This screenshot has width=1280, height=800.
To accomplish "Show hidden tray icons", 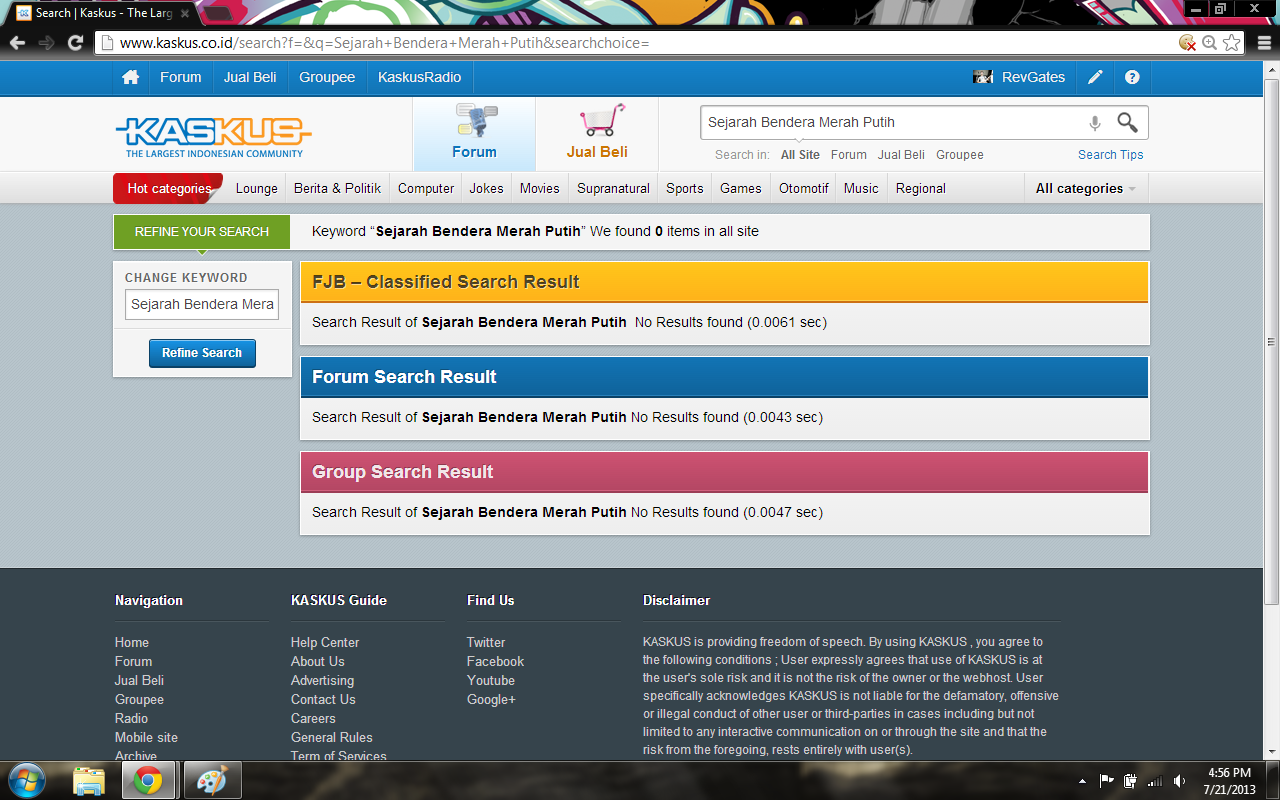I will pyautogui.click(x=1083, y=780).
